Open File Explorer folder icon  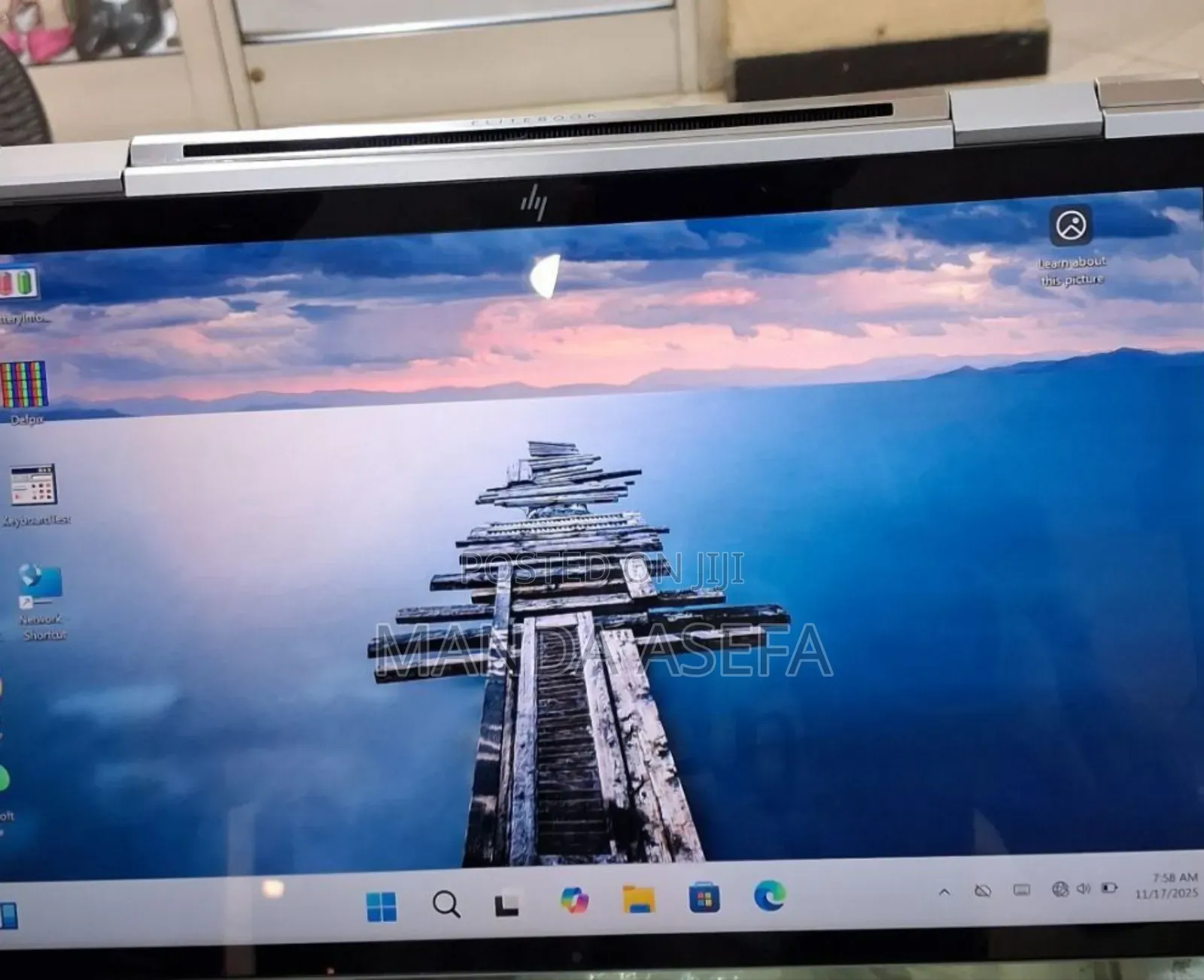click(639, 899)
